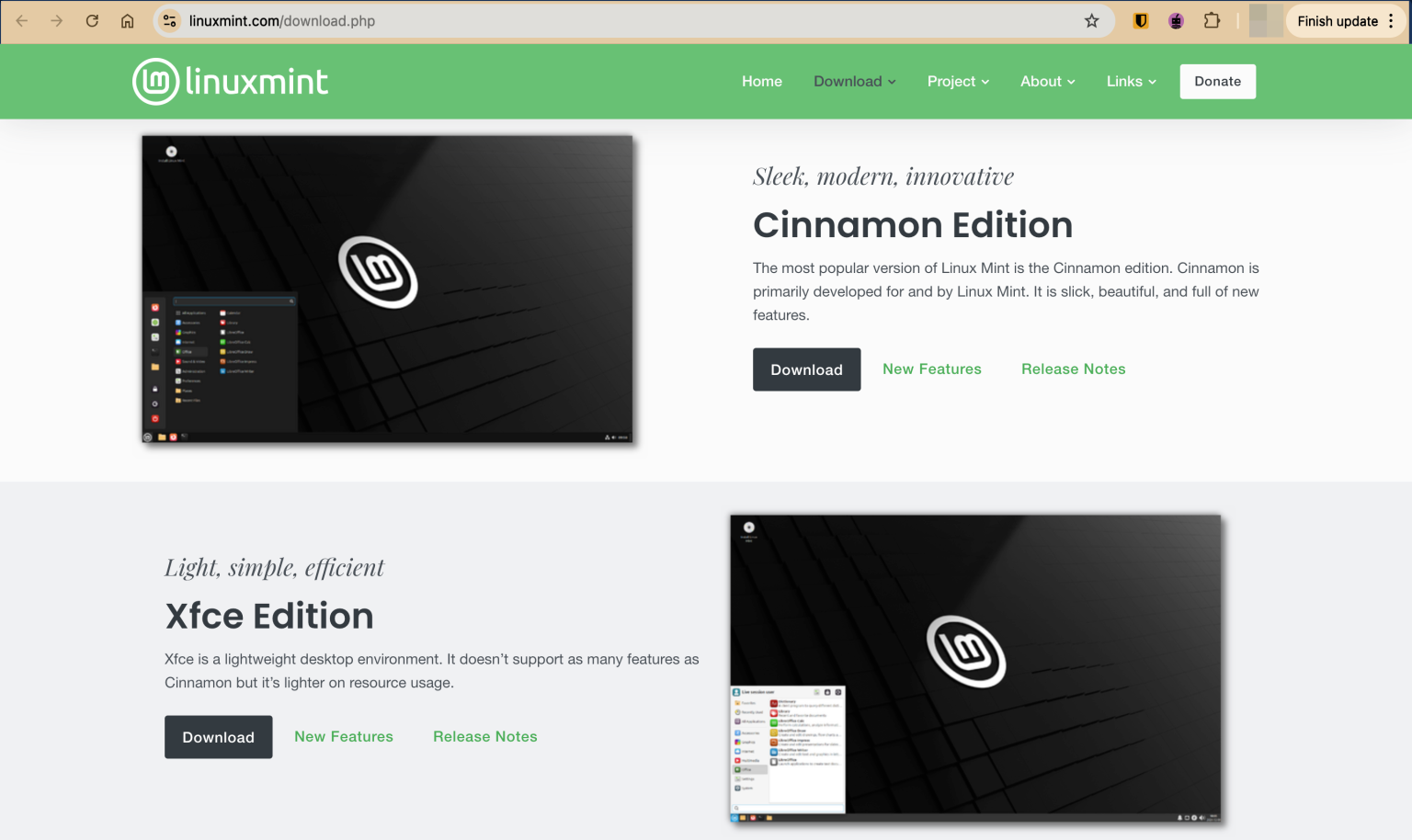Select Home in the navigation bar

click(761, 81)
